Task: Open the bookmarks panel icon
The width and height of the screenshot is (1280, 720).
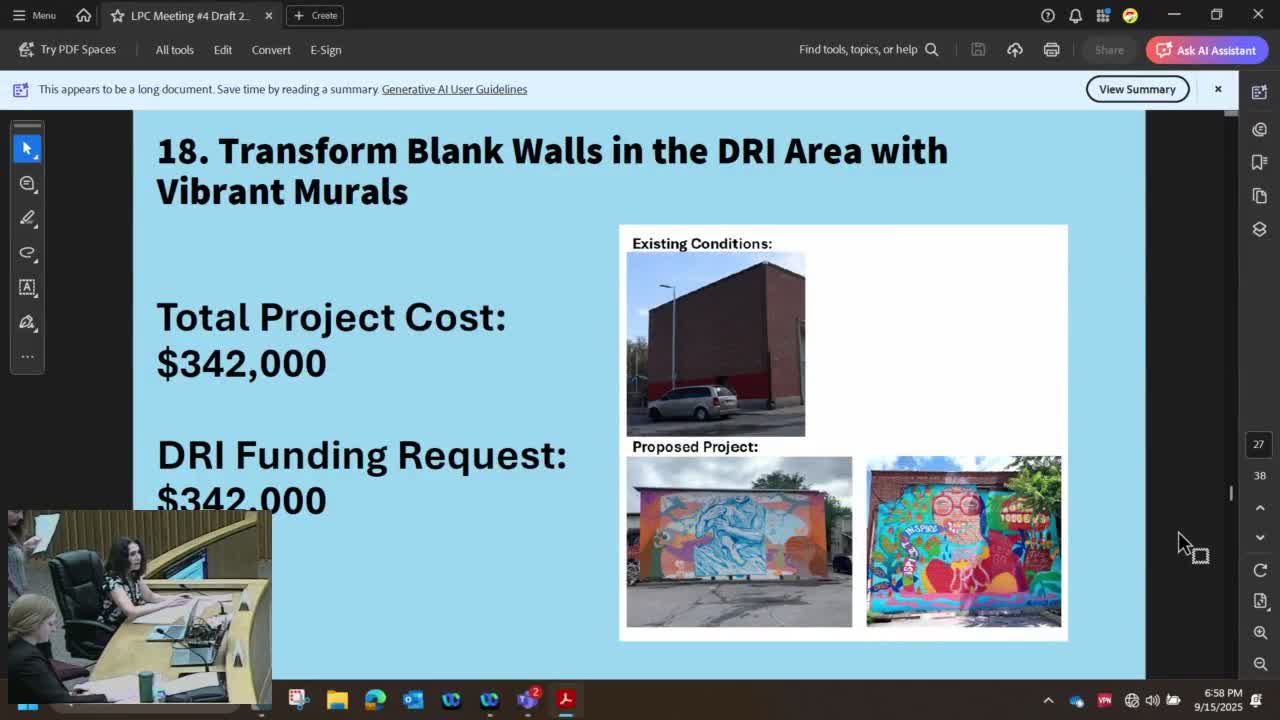Action: point(1259,162)
